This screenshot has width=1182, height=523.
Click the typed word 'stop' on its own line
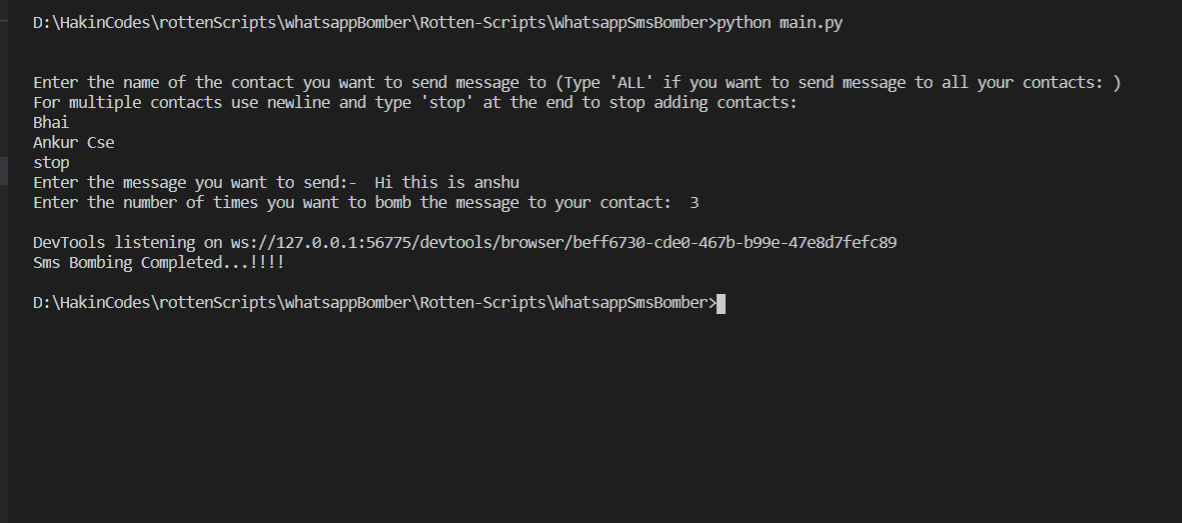click(x=51, y=163)
